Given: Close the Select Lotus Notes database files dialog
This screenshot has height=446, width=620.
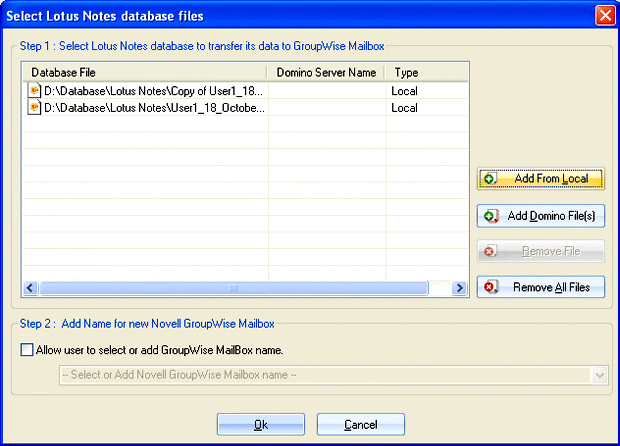Looking at the screenshot, I should pyautogui.click(x=605, y=15).
